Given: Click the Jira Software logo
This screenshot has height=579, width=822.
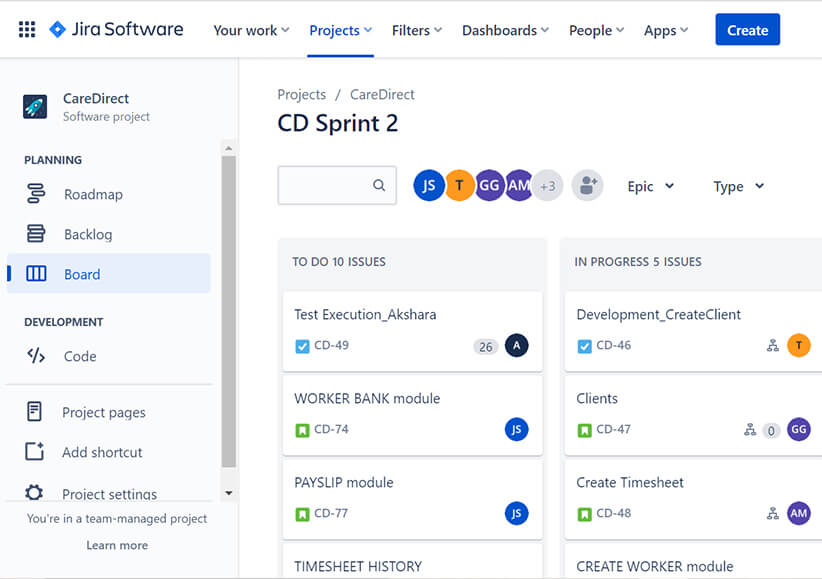Looking at the screenshot, I should coord(116,29).
